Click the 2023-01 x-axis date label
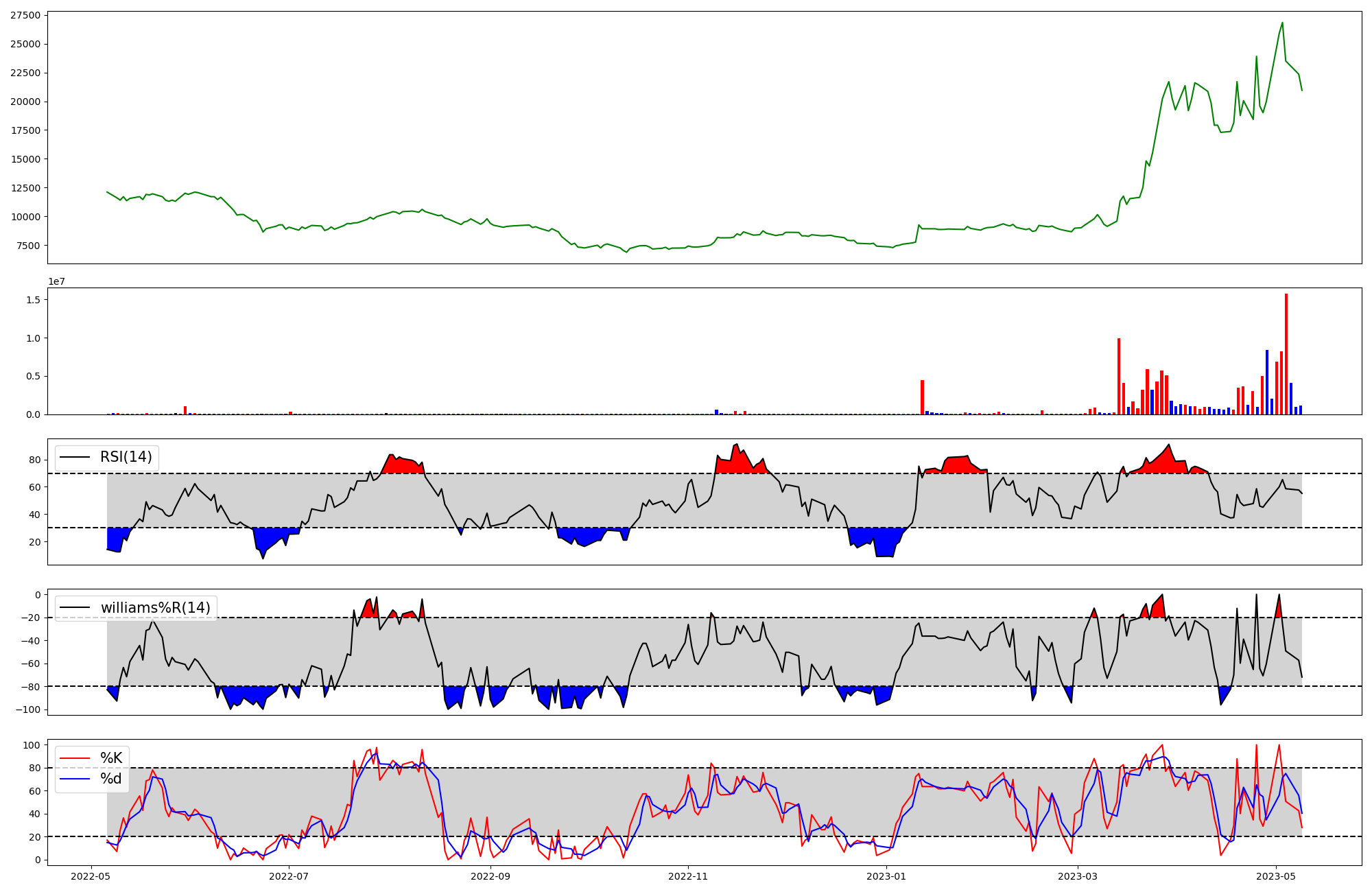1372x892 pixels. 886,876
